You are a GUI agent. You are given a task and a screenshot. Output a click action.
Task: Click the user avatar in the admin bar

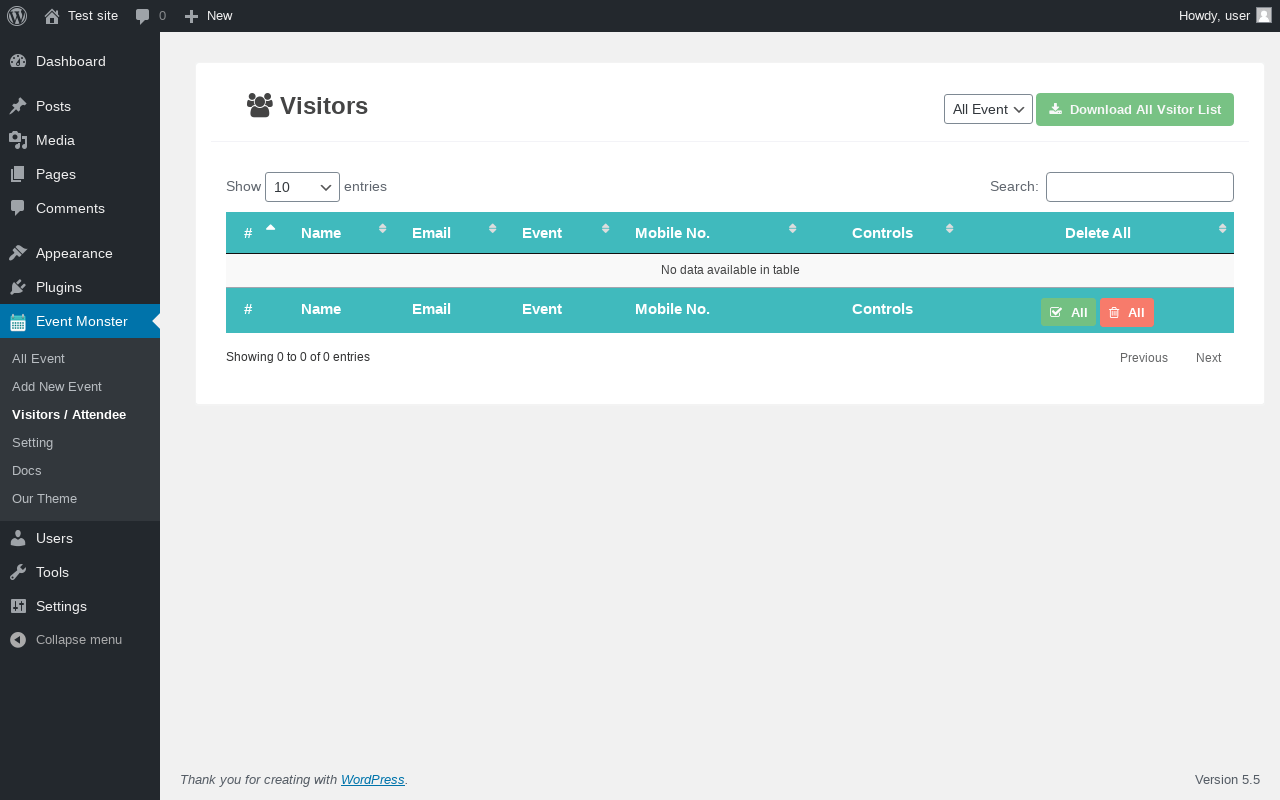(x=1264, y=15)
